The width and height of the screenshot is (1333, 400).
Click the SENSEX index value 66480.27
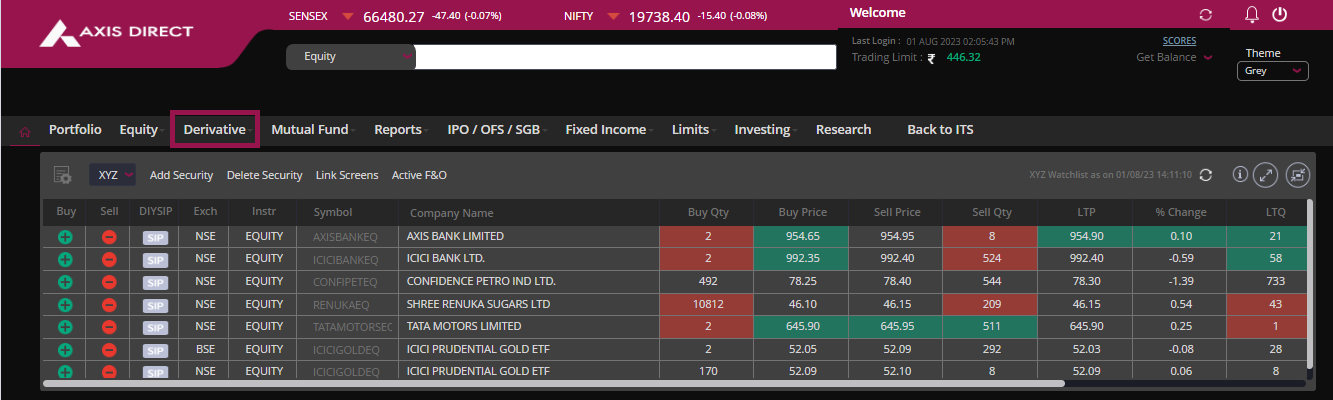tap(393, 17)
